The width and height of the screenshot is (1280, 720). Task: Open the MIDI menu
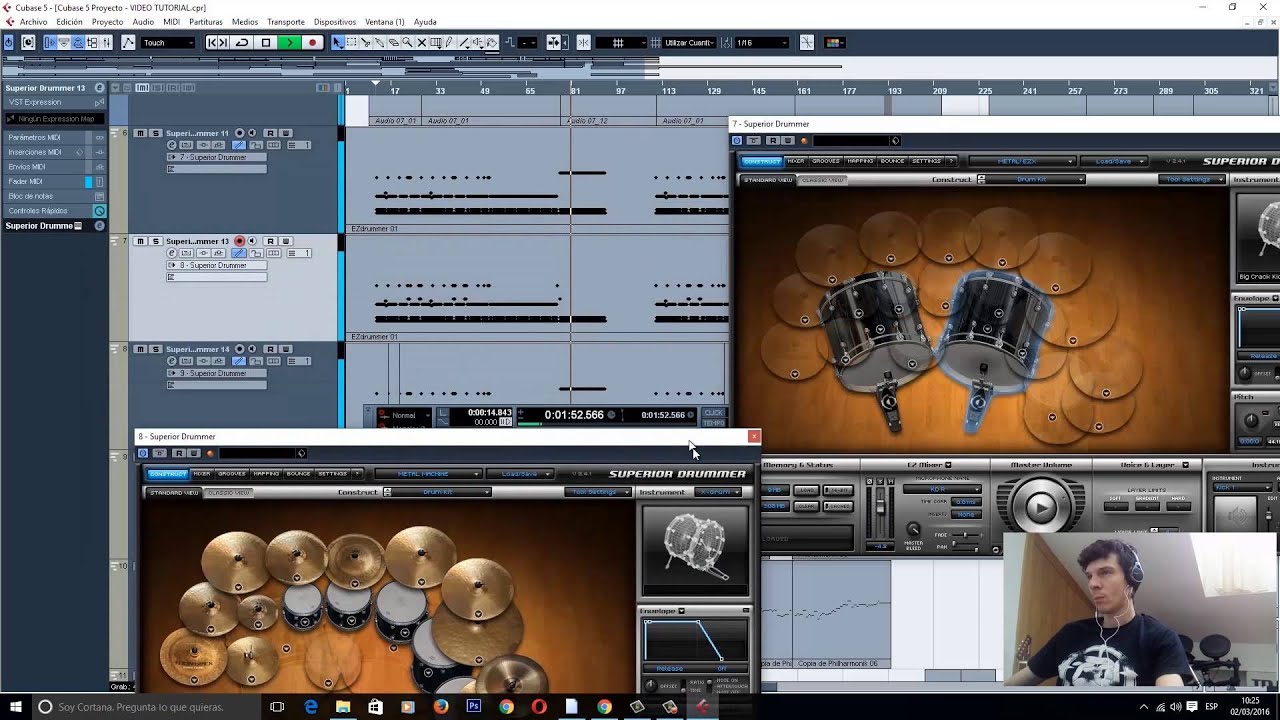(x=171, y=22)
